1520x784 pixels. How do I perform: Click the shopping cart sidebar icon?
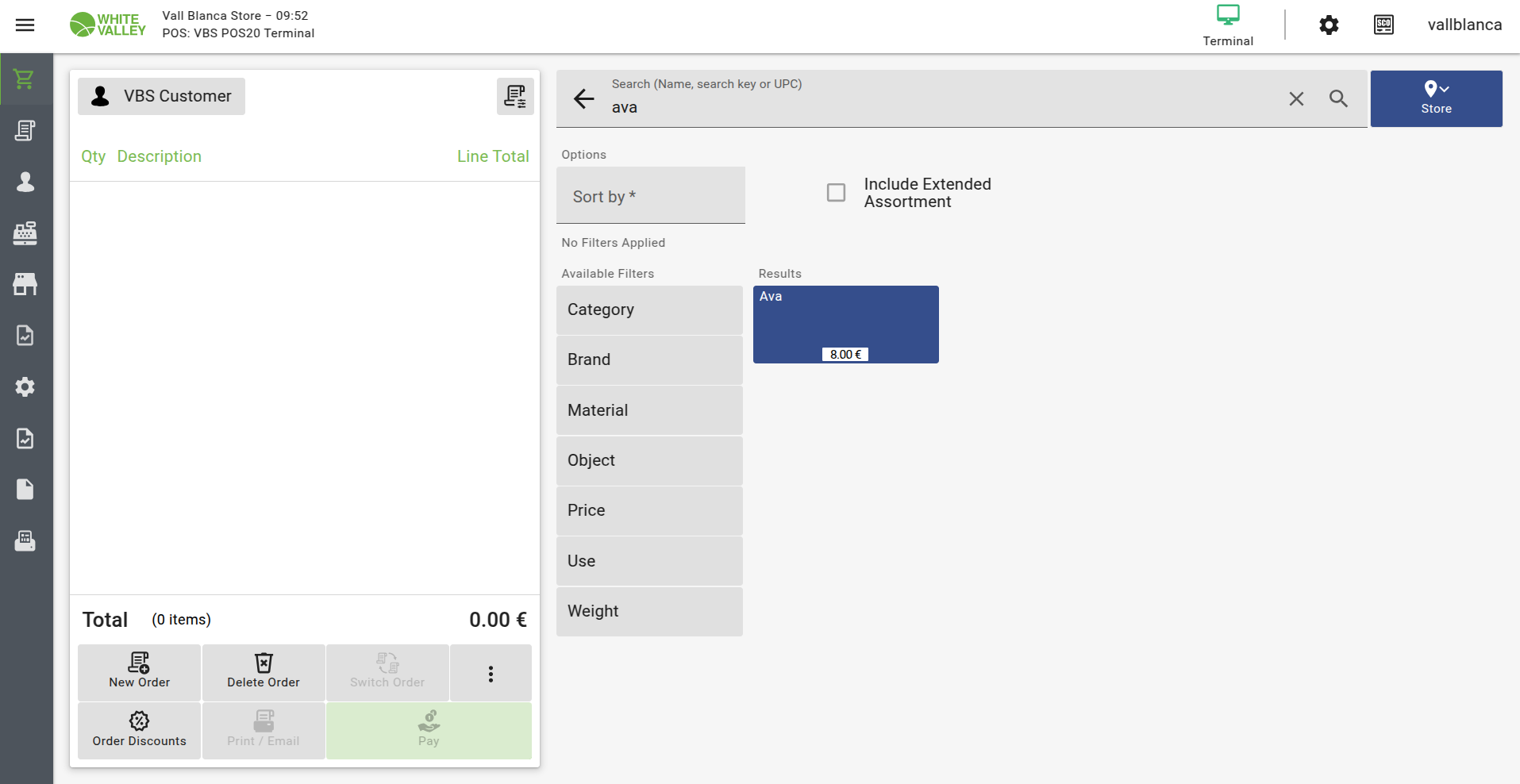25,79
